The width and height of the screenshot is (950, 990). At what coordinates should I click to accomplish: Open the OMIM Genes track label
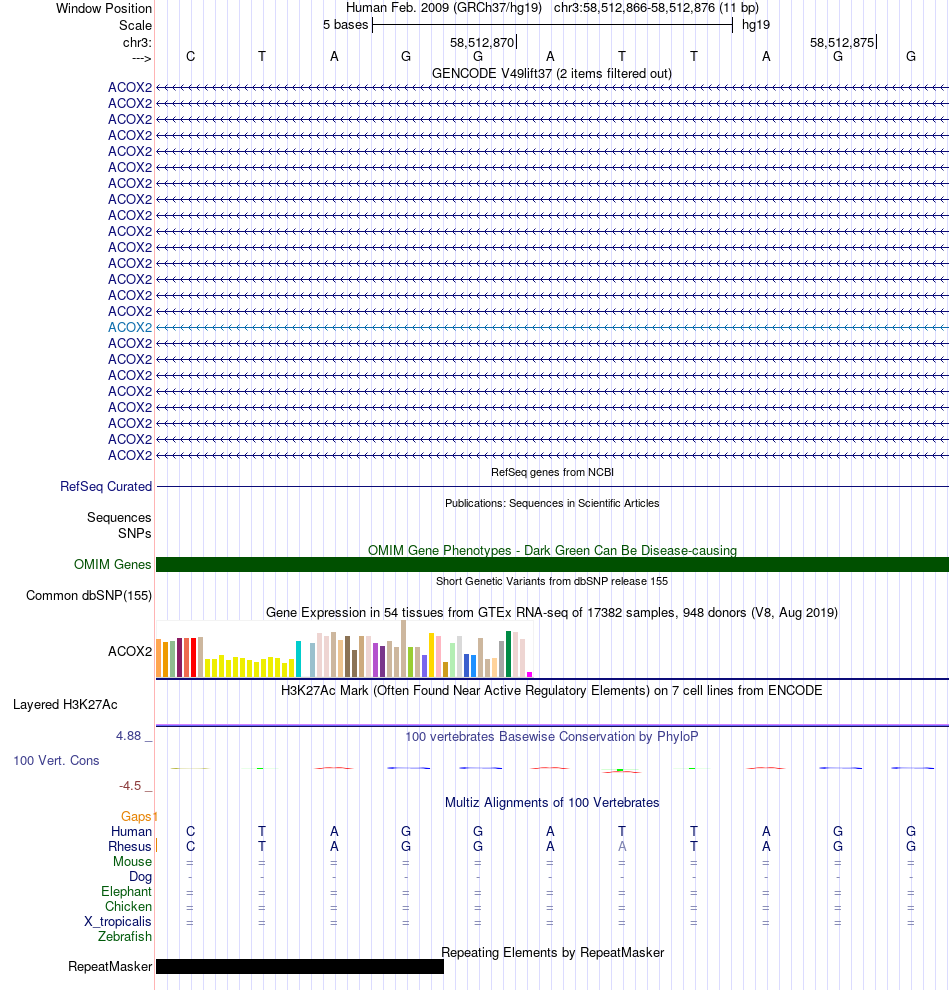click(x=112, y=564)
